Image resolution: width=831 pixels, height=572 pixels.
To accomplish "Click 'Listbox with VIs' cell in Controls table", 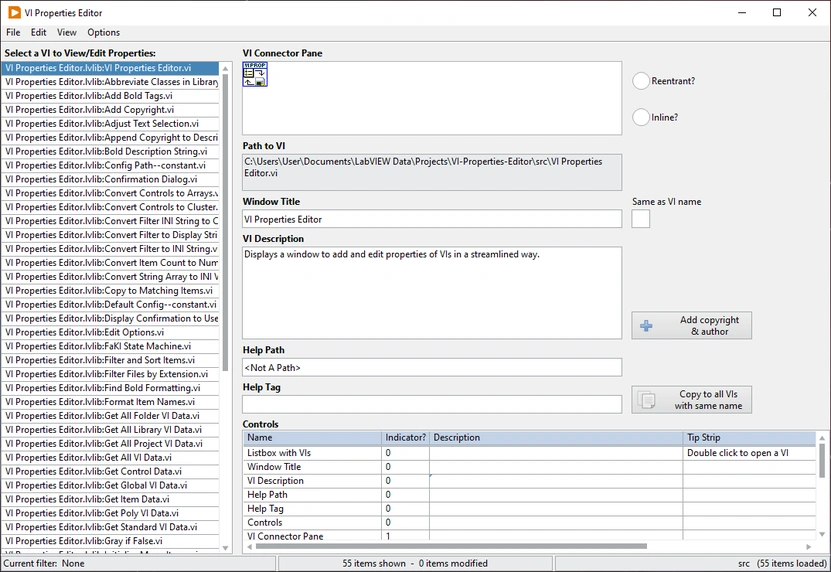I will [x=312, y=453].
